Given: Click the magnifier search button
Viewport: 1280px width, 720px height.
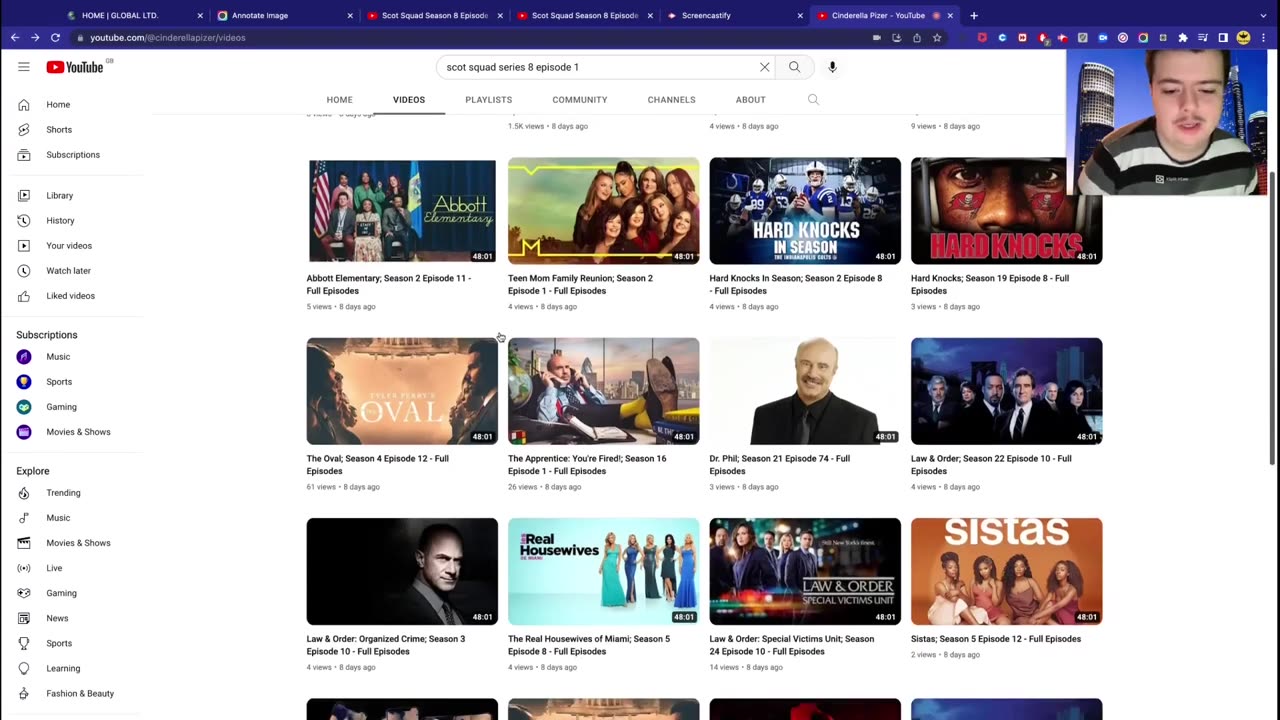Looking at the screenshot, I should pos(794,67).
